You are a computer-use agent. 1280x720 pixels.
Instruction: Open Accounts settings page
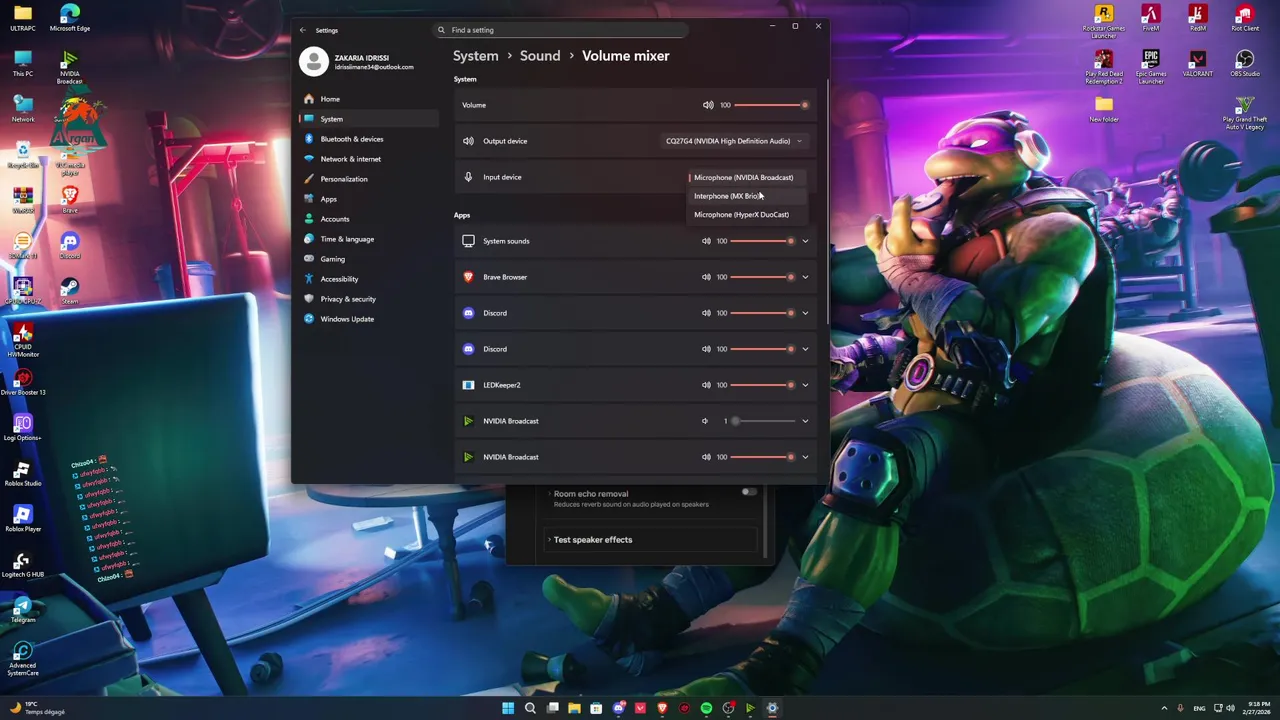click(368, 219)
